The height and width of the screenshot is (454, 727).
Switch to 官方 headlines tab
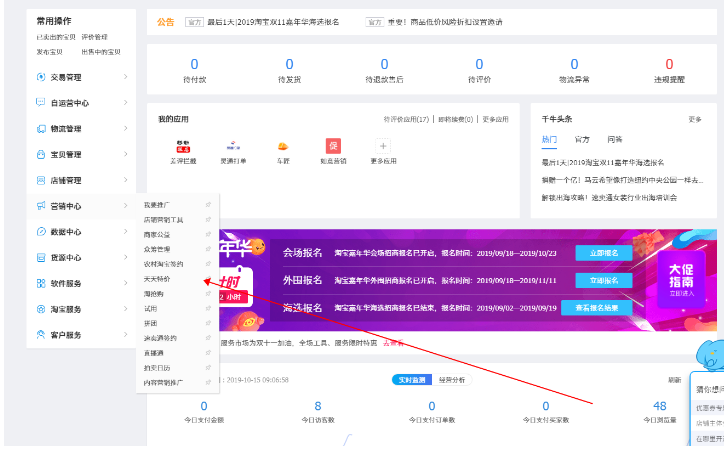[582, 139]
